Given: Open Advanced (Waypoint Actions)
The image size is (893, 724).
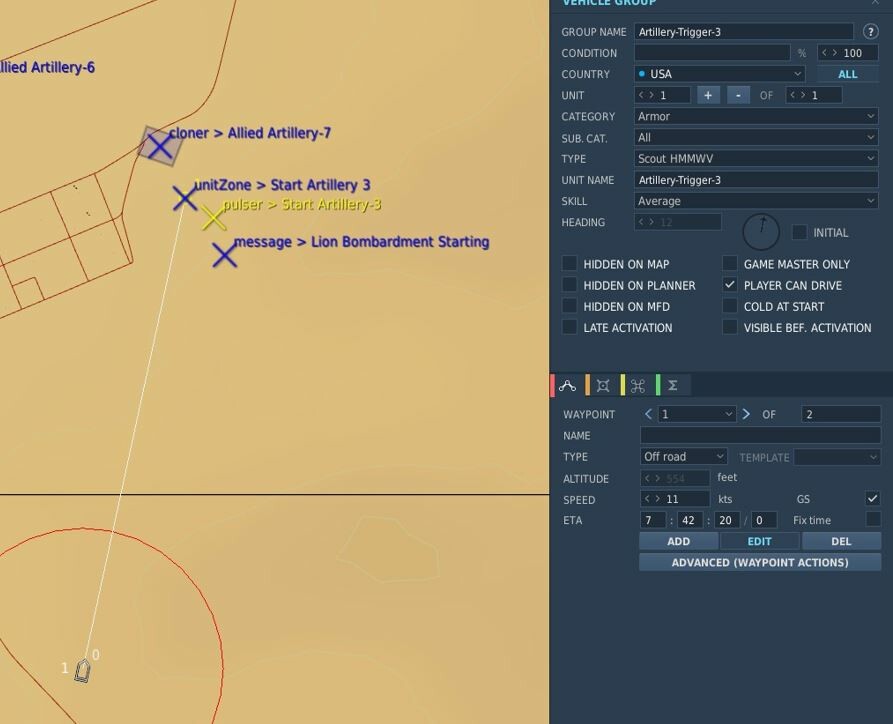Looking at the screenshot, I should 760,562.
